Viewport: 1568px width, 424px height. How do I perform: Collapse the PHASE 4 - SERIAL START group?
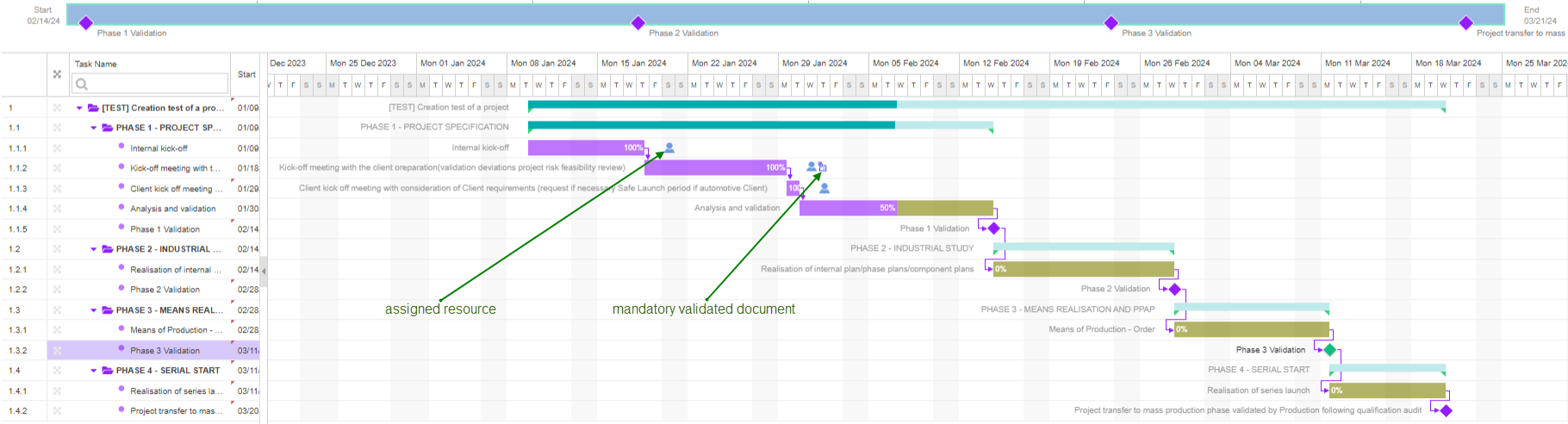[x=94, y=371]
